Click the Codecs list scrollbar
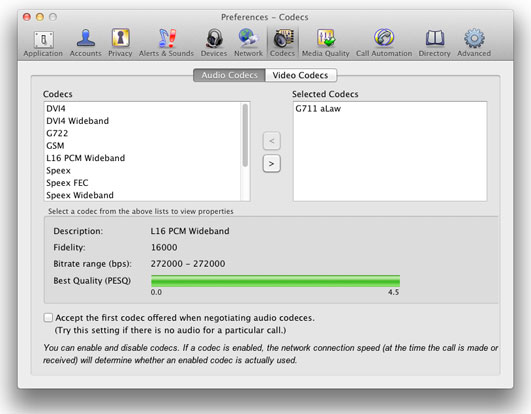 pyautogui.click(x=245, y=135)
